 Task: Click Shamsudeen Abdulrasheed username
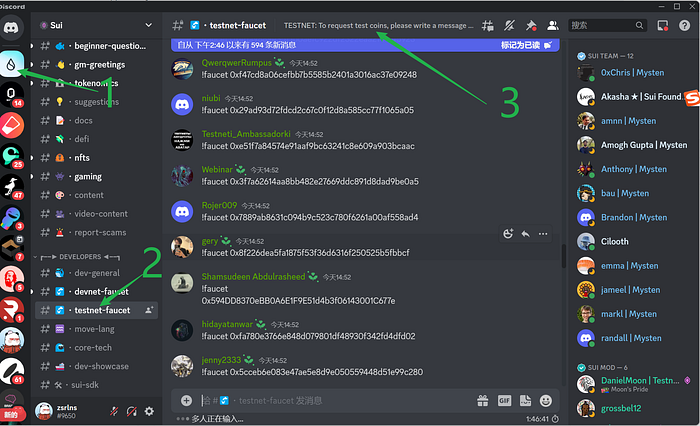[x=253, y=276]
